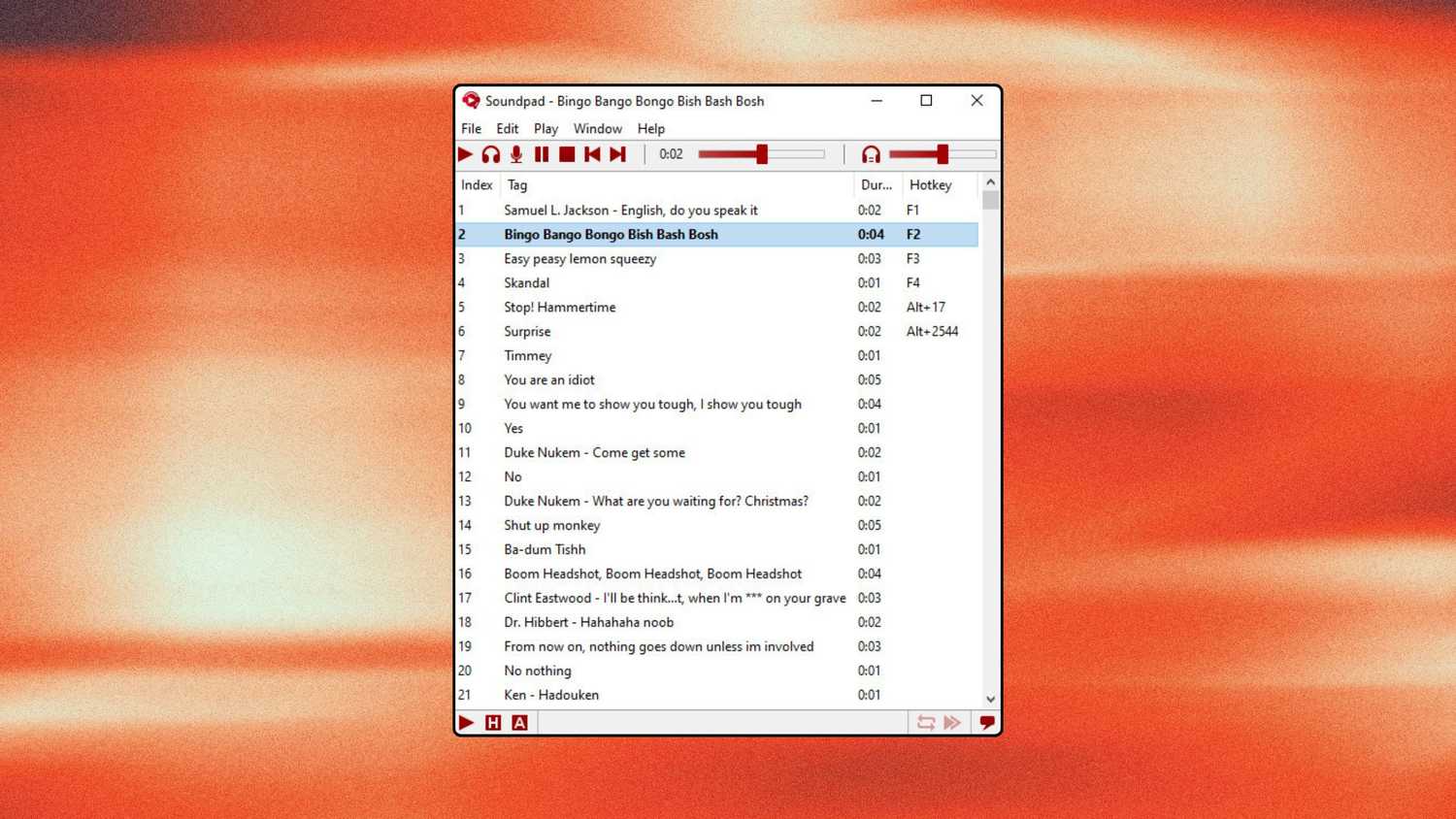Pause playback using the Pause icon

[542, 153]
